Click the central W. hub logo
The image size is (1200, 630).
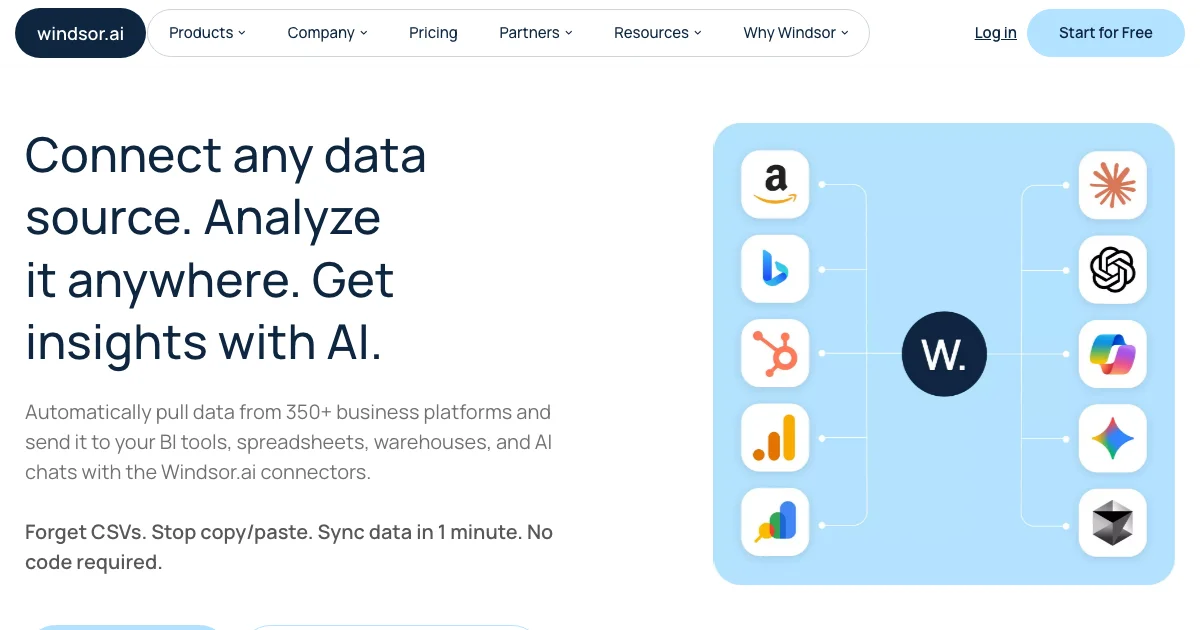coord(944,354)
